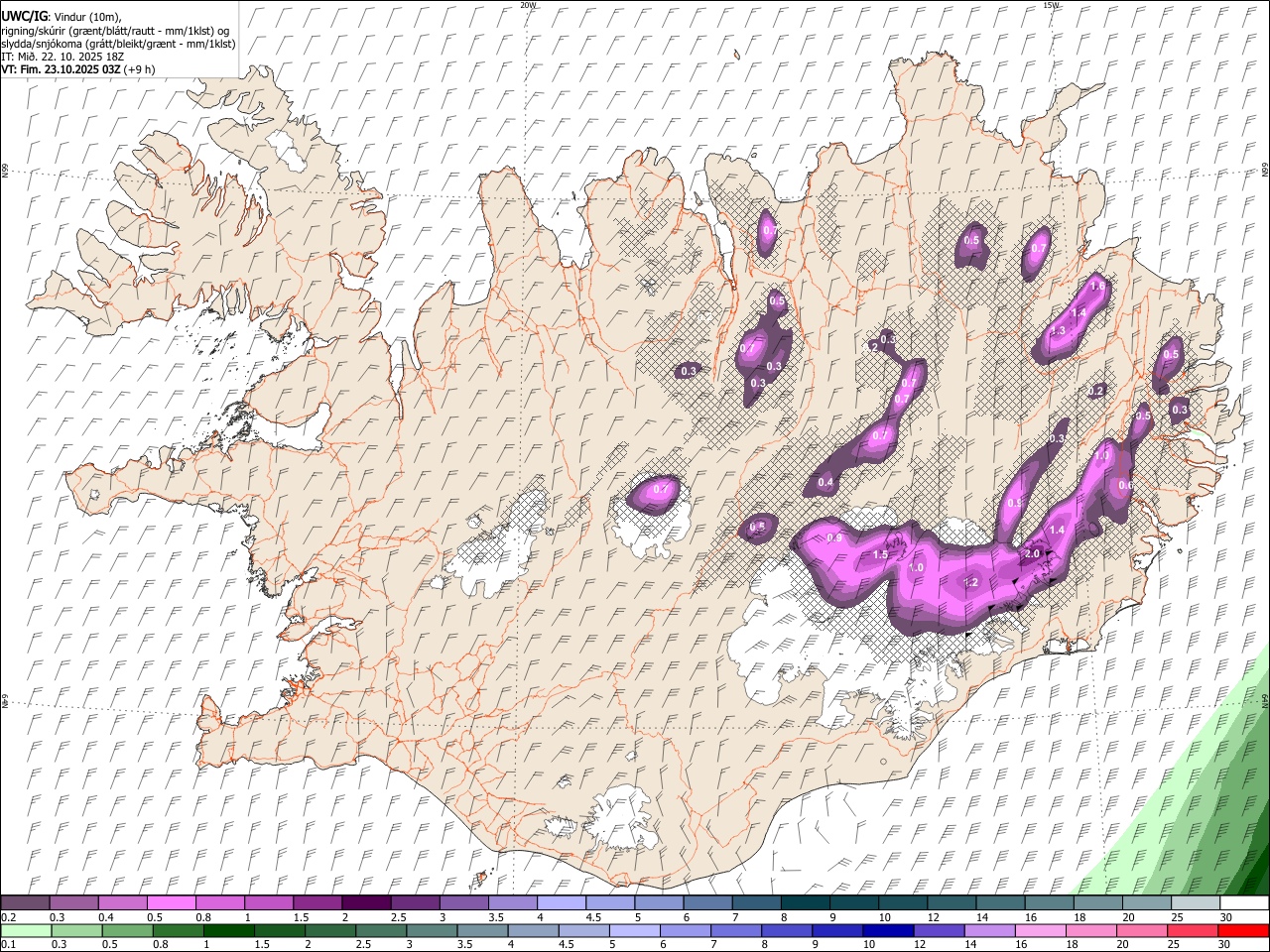The width and height of the screenshot is (1270, 952).
Task: Select the 'rigning/skúrir' legend description line
Action: click(114, 30)
